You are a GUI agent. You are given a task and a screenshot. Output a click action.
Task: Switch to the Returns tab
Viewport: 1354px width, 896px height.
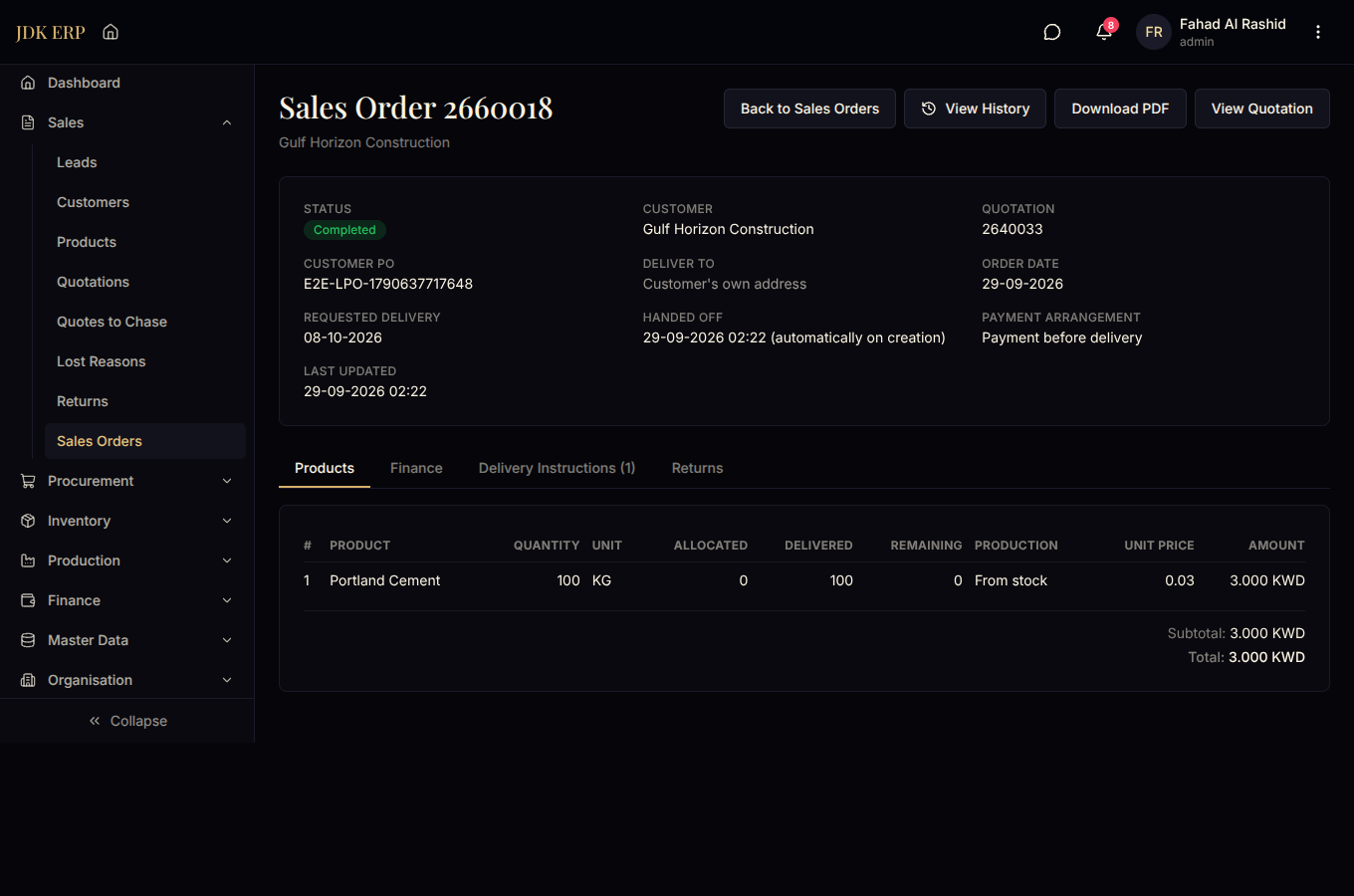click(697, 468)
